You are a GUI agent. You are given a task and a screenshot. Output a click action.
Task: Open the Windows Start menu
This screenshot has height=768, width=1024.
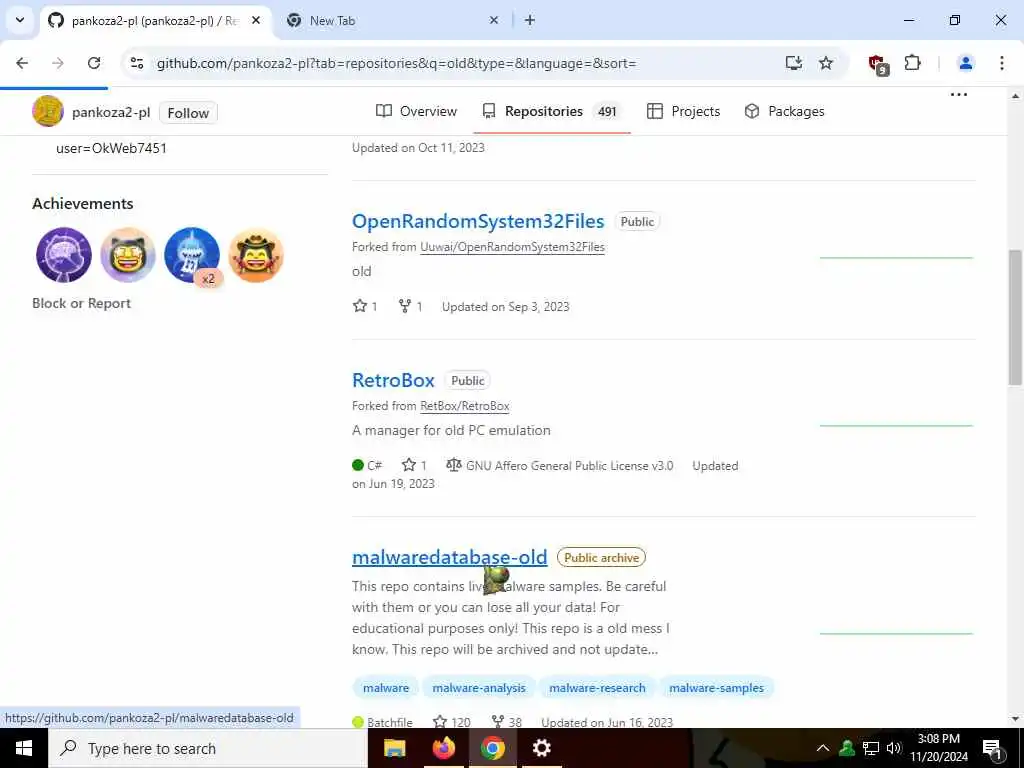coord(24,748)
